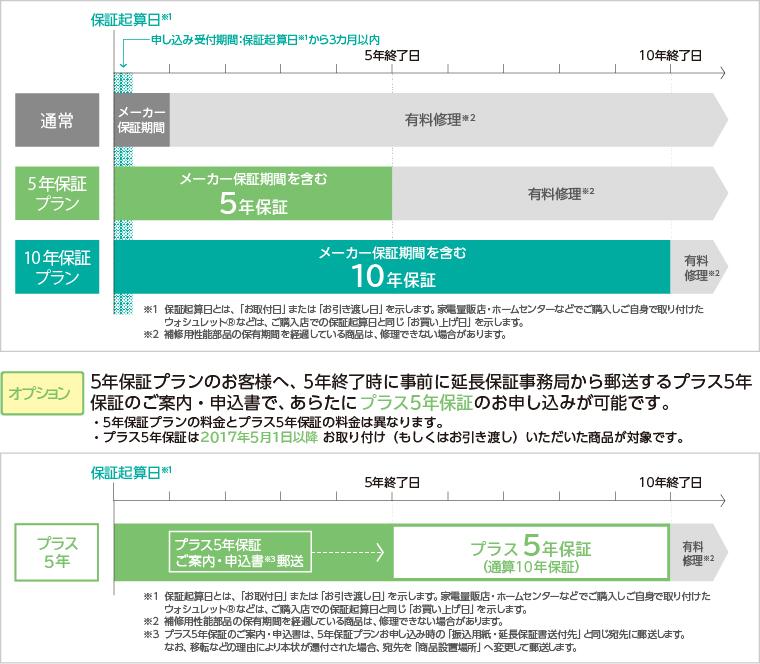Click the yellow オプション badge
Viewport: 760px width, 664px height.
tap(42, 393)
